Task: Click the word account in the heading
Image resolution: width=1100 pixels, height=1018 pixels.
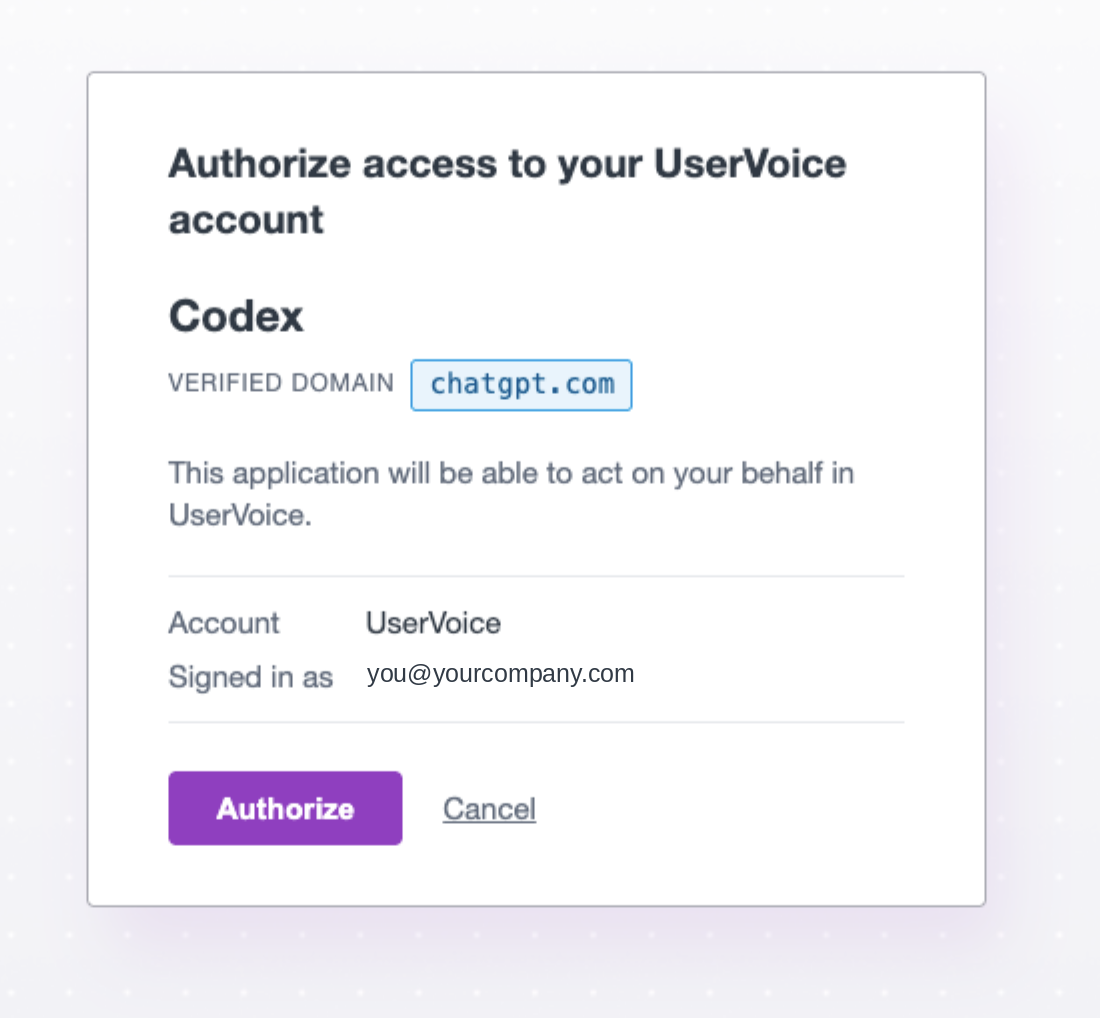Action: (246, 220)
